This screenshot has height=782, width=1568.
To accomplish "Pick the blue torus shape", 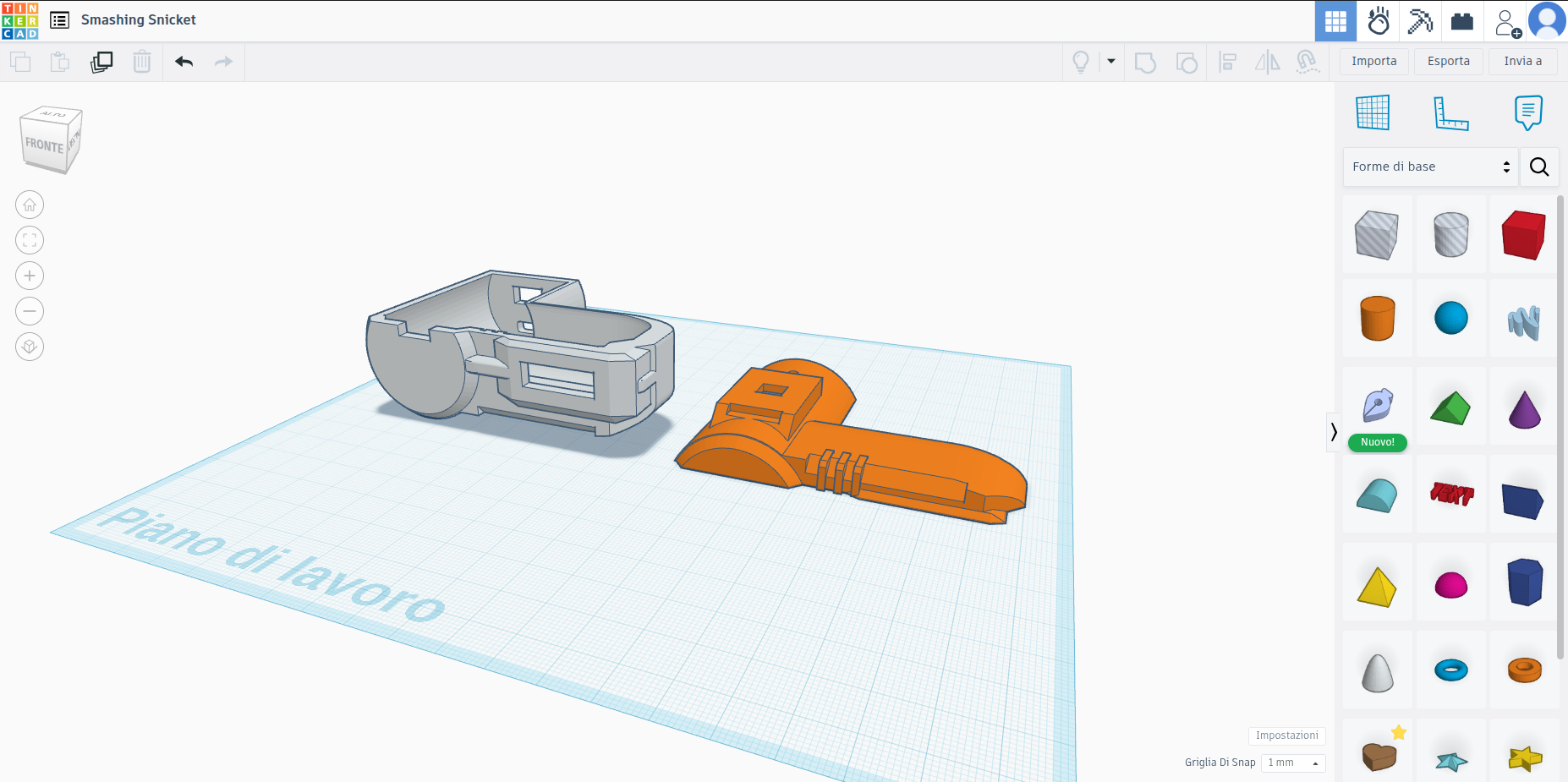I will click(1451, 670).
